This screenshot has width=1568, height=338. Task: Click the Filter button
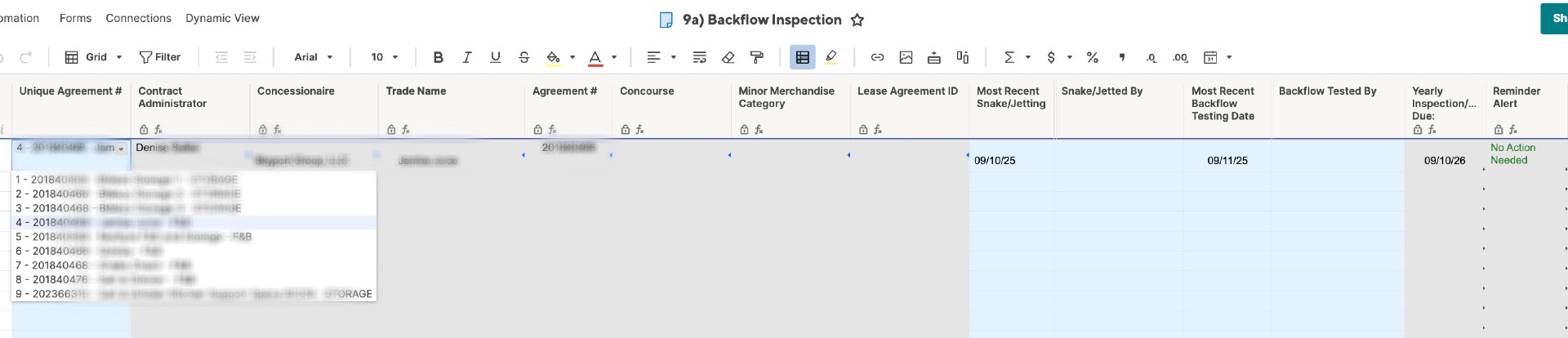point(160,57)
